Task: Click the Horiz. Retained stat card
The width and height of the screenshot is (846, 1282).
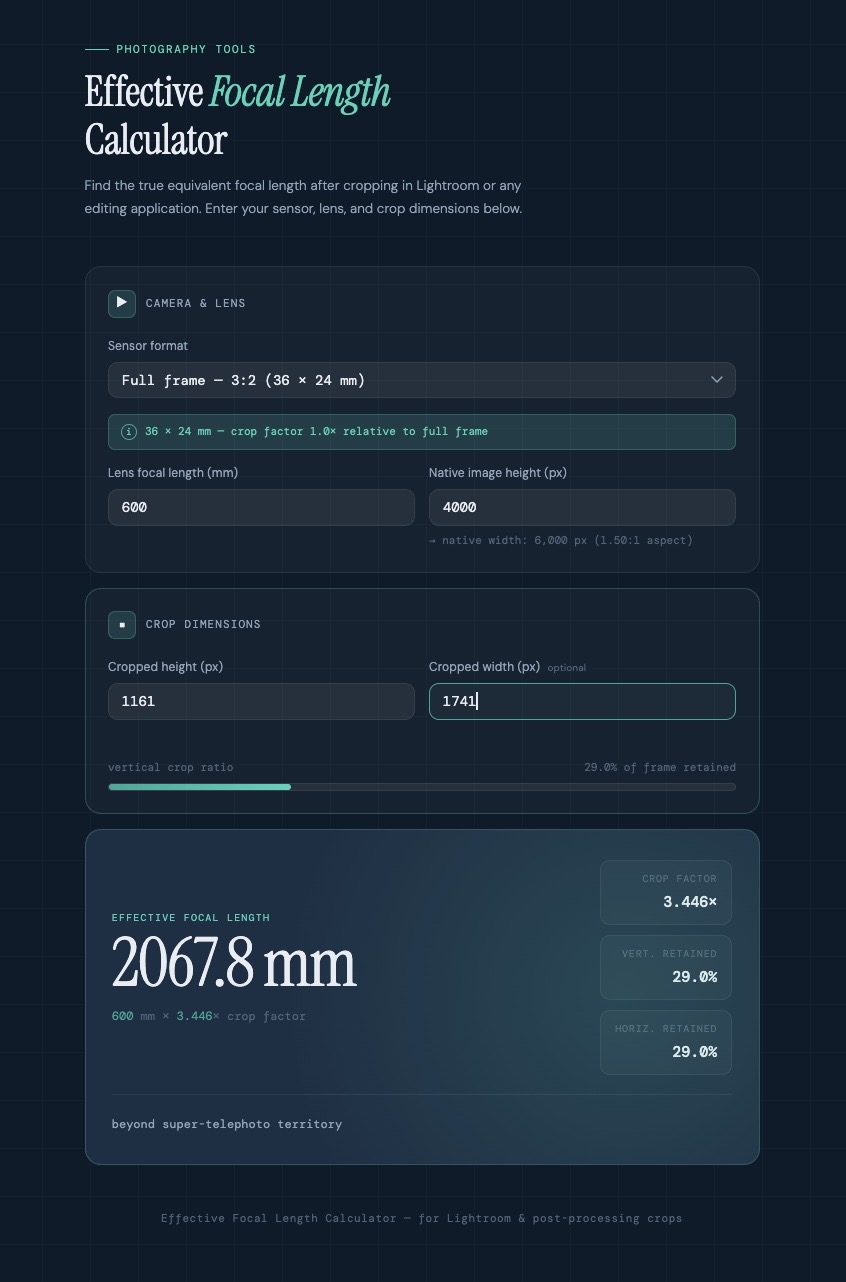Action: coord(665,1042)
